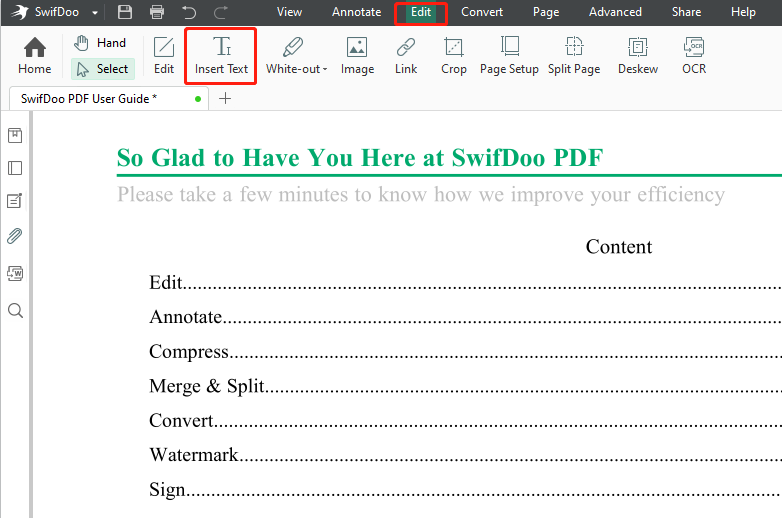Switch to Select mode
The height and width of the screenshot is (518, 782).
(103, 69)
